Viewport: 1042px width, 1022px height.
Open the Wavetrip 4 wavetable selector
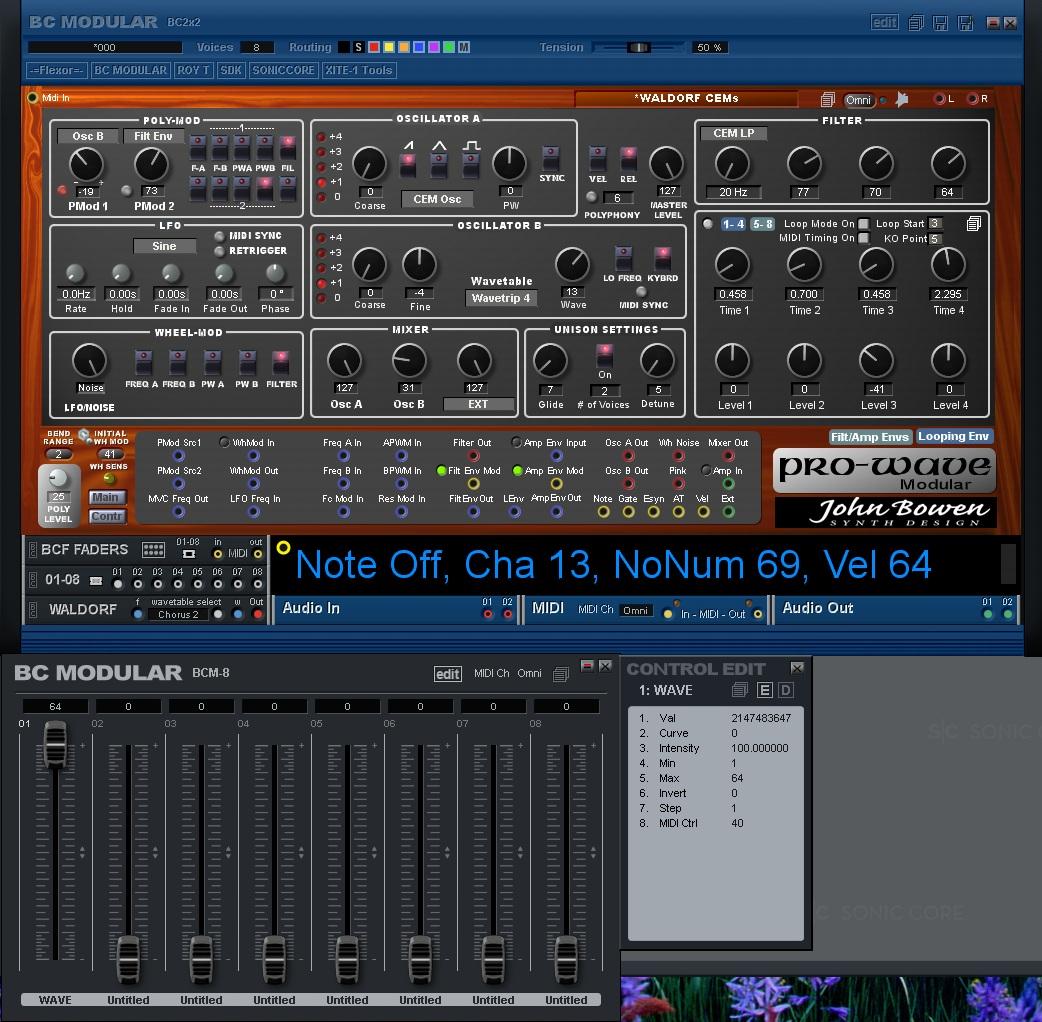pos(501,297)
